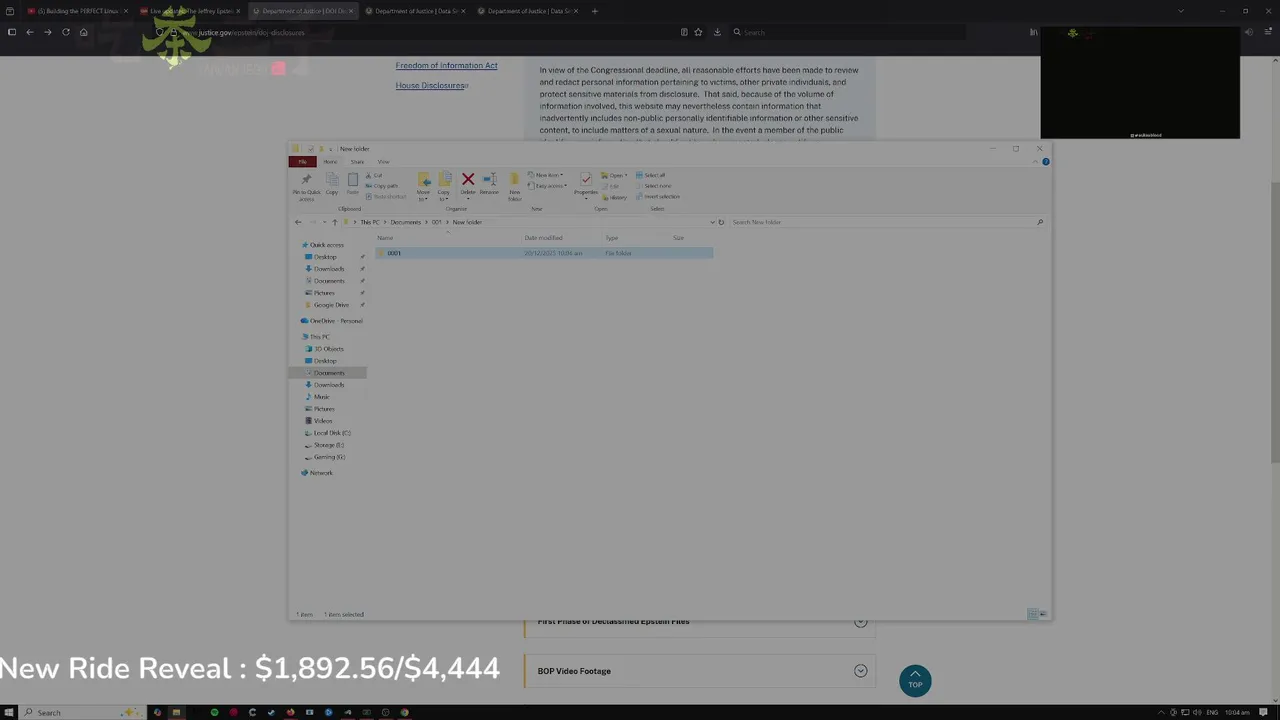
Task: Open the File tab in Explorer
Action: point(302,162)
